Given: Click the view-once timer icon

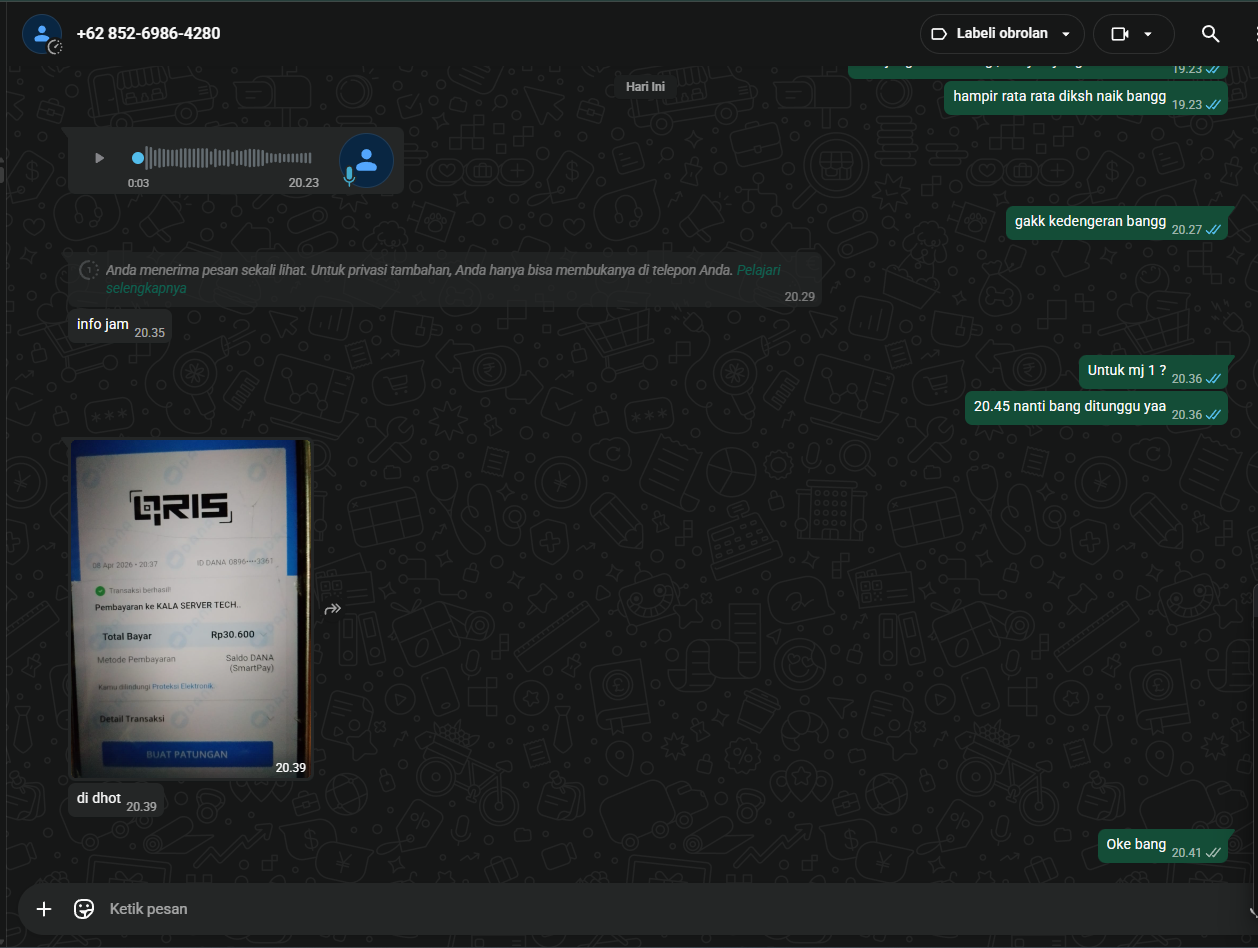Looking at the screenshot, I should tap(88, 270).
